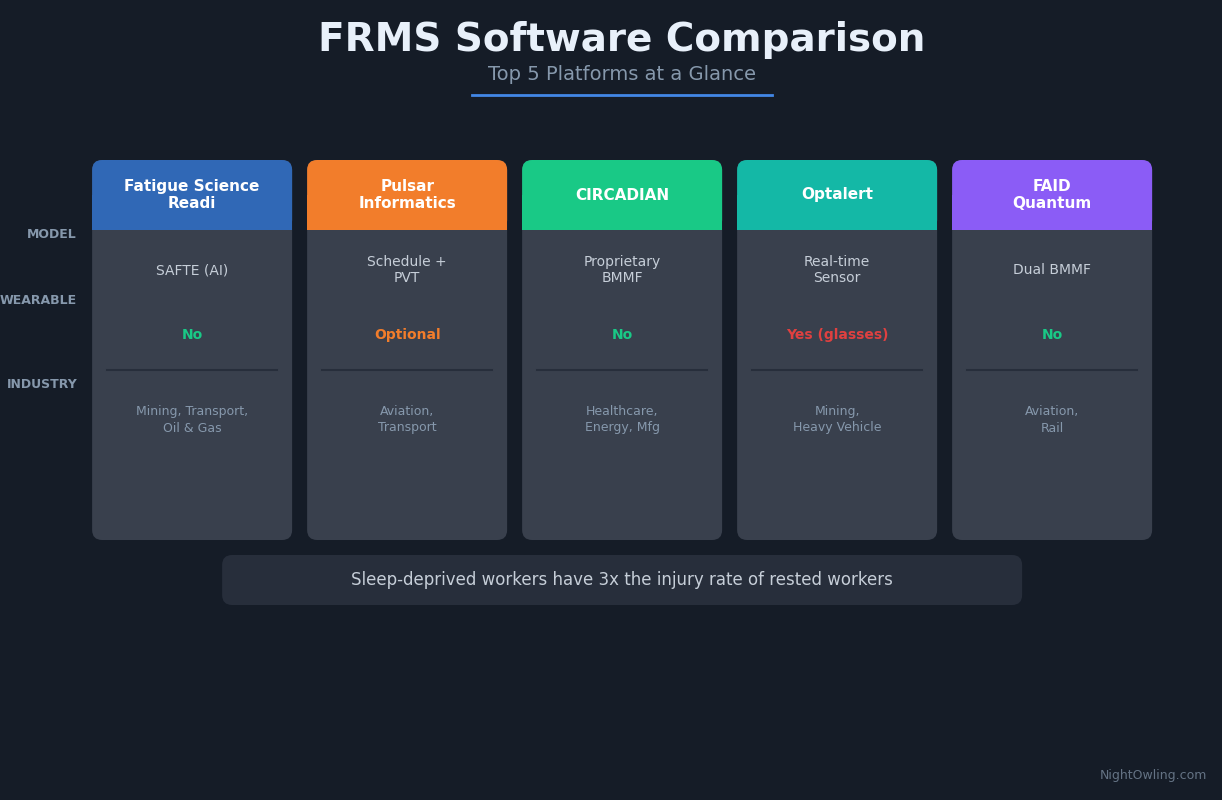Click Dual BMMF model text
This screenshot has width=1222, height=800.
coord(1052,270)
